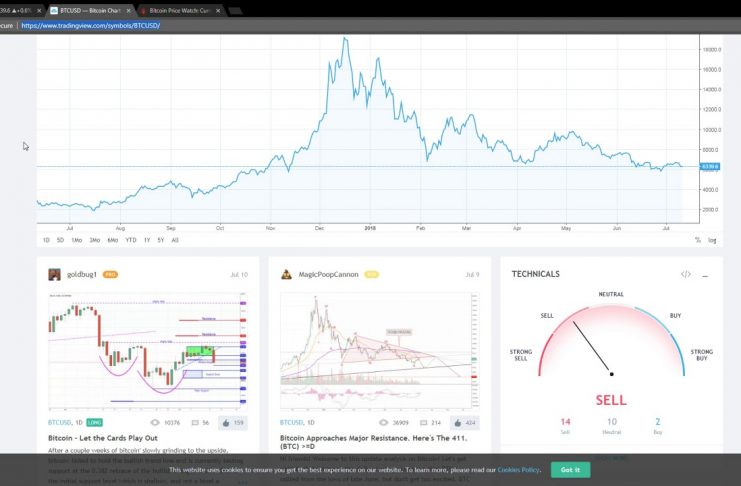Open goldbug1 profile avatar
This screenshot has width=741, height=486.
point(54,274)
